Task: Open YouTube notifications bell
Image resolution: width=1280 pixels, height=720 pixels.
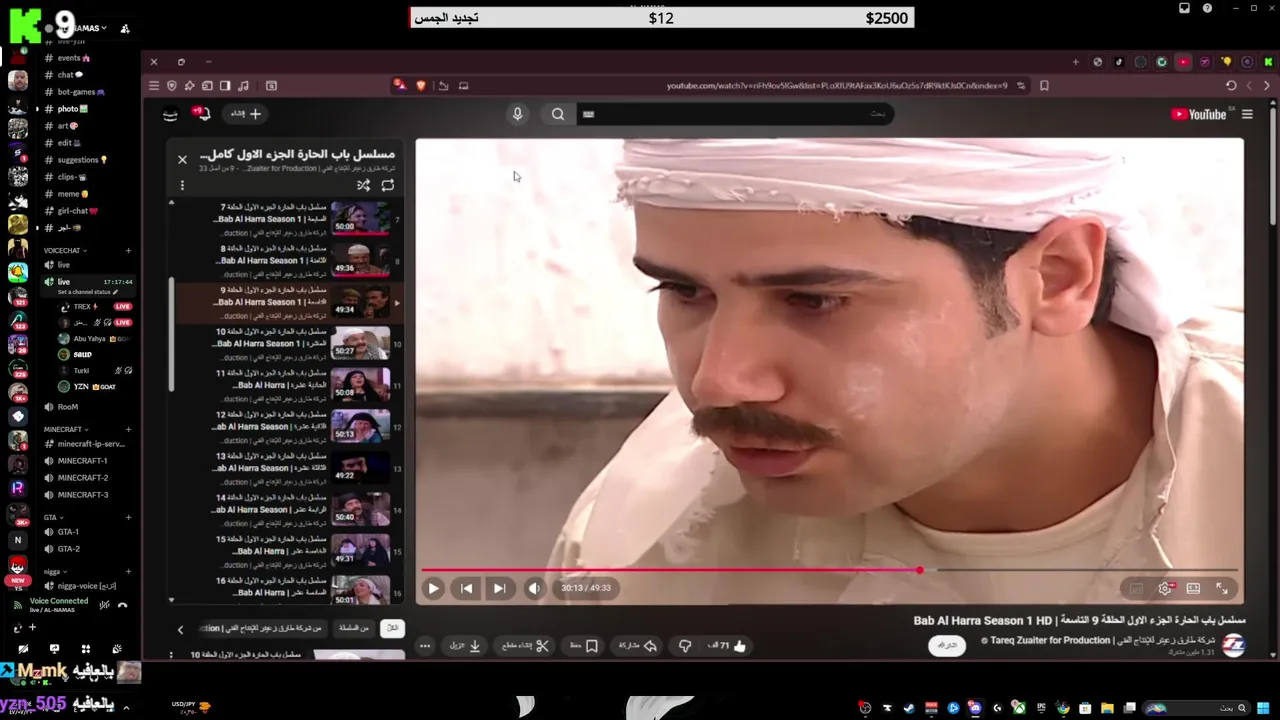Action: 202,114
